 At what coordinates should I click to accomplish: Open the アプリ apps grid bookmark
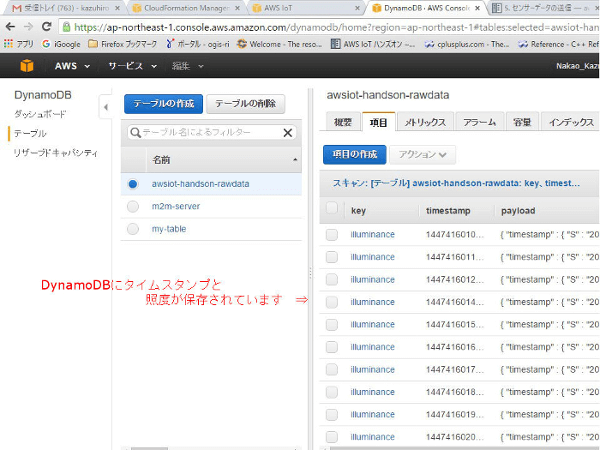coord(18,44)
